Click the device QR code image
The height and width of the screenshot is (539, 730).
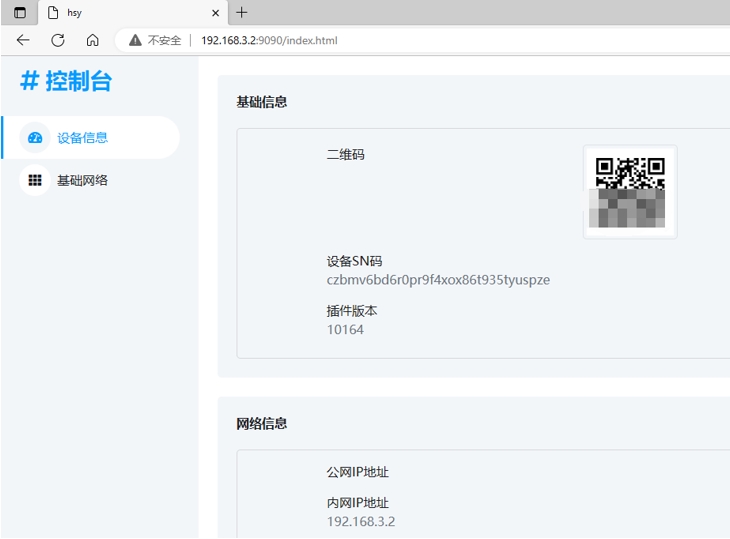[630, 192]
